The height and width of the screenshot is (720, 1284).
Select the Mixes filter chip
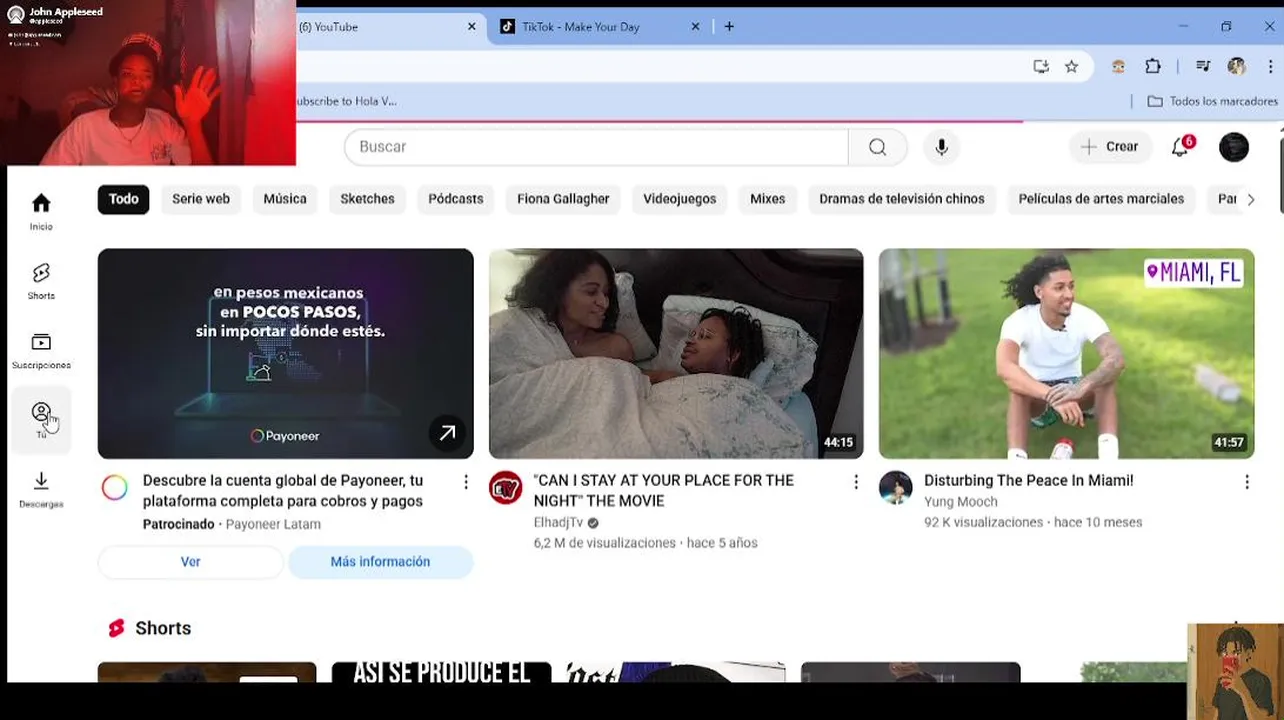tap(768, 199)
